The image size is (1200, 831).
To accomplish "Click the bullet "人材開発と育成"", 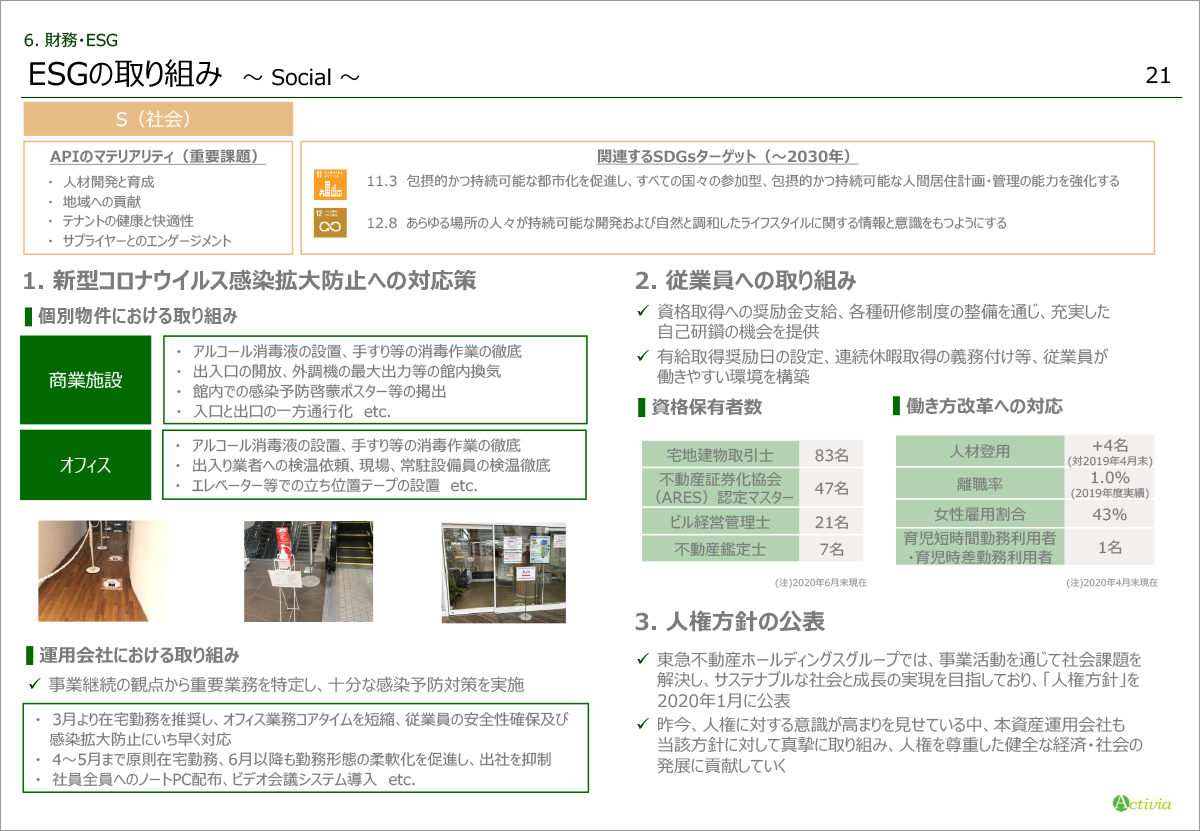I will click(109, 182).
